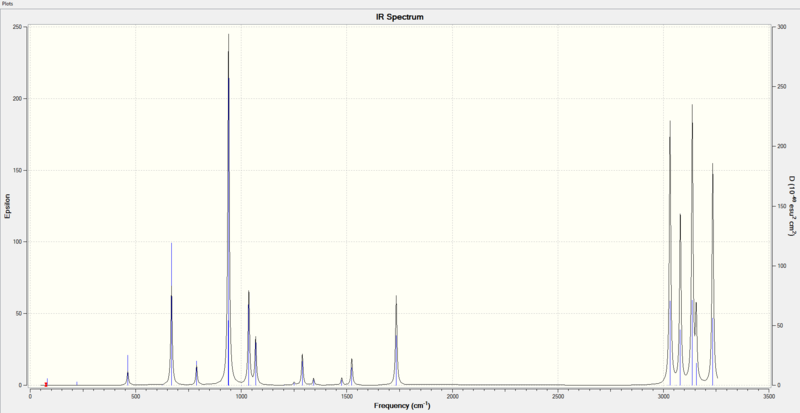Viewport: 800px width, 413px height.
Task: Select the peak near 1735 cm-1
Action: click(396, 342)
